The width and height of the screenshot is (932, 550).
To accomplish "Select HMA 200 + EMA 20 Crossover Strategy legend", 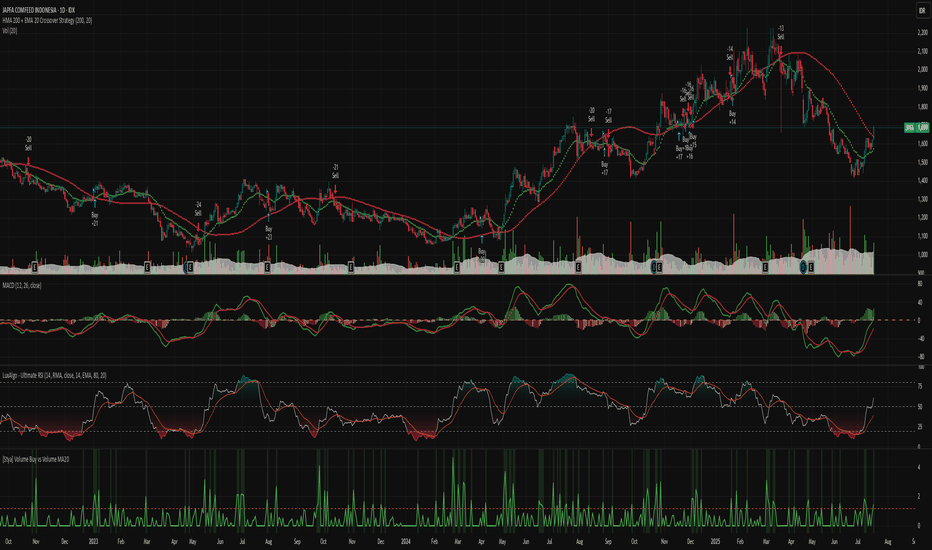I will 47,20.
